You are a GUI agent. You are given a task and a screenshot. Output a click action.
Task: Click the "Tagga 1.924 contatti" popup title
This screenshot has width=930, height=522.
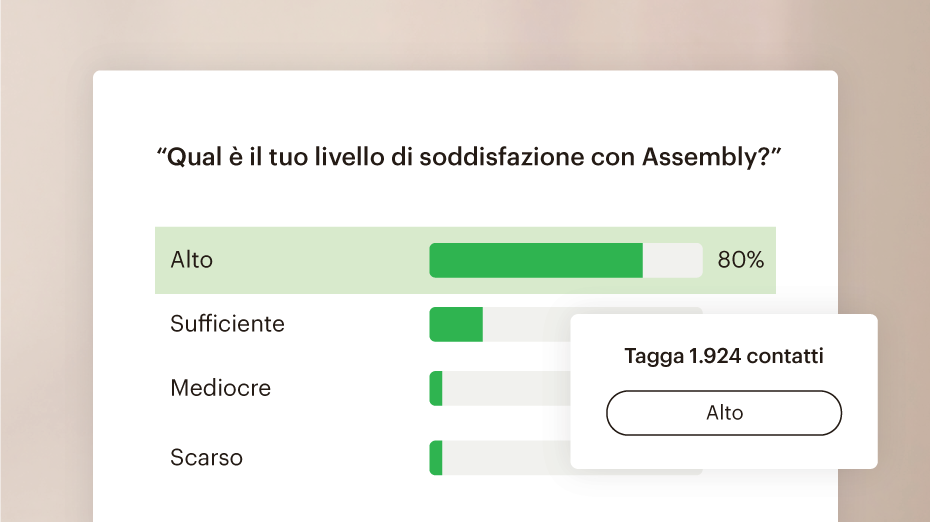[724, 356]
